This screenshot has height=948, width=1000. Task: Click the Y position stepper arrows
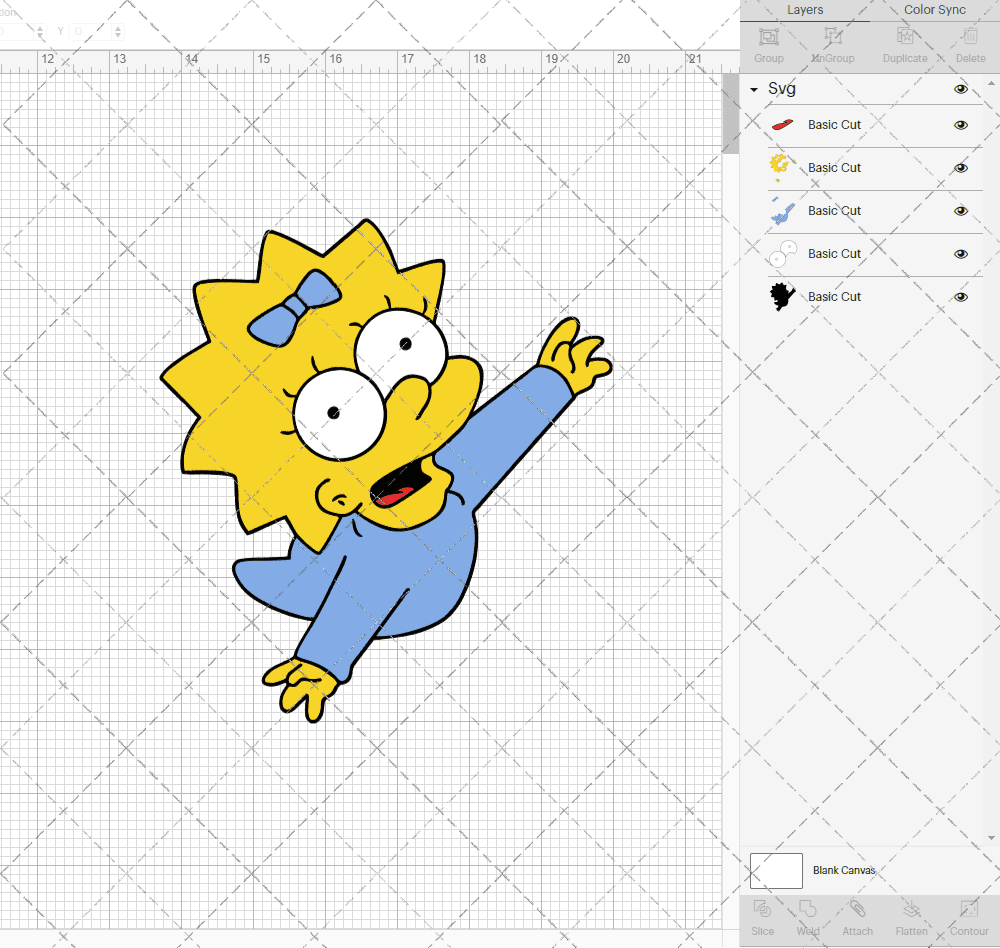118,31
